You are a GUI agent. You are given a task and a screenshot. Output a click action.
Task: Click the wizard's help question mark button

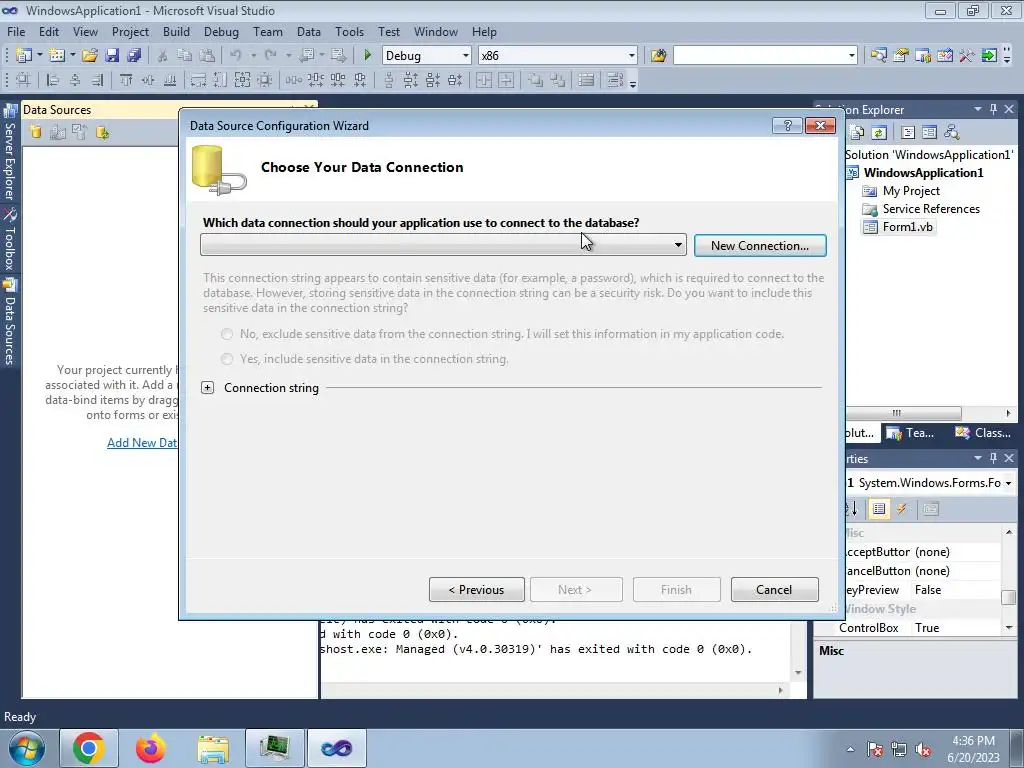coord(787,125)
